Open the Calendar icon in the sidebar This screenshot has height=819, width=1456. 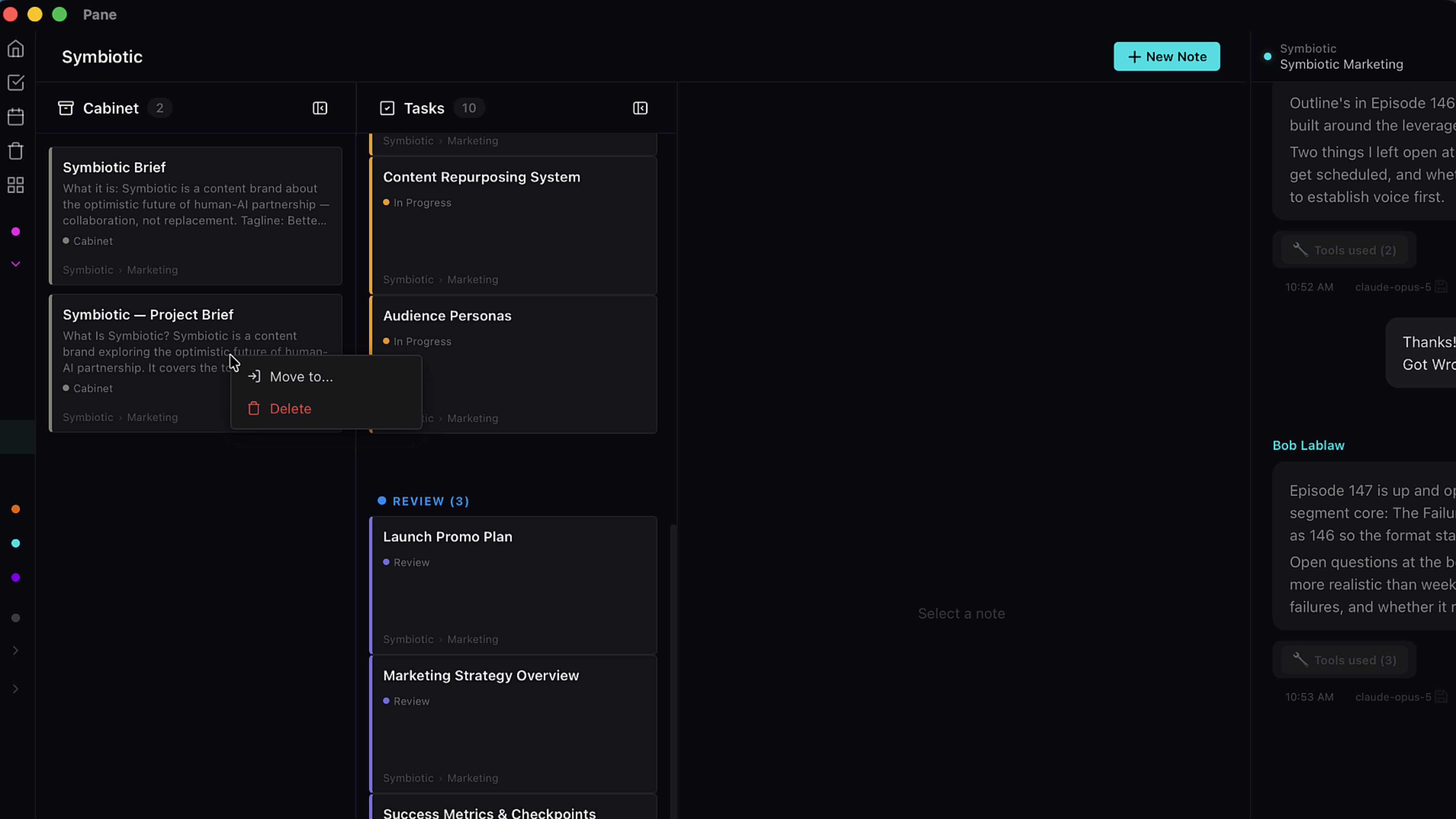click(16, 117)
